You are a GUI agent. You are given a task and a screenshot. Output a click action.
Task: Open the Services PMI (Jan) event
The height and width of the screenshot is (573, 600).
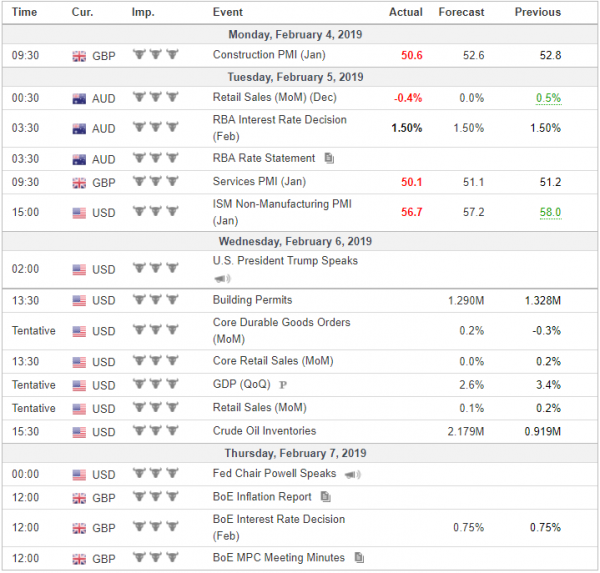pyautogui.click(x=259, y=181)
